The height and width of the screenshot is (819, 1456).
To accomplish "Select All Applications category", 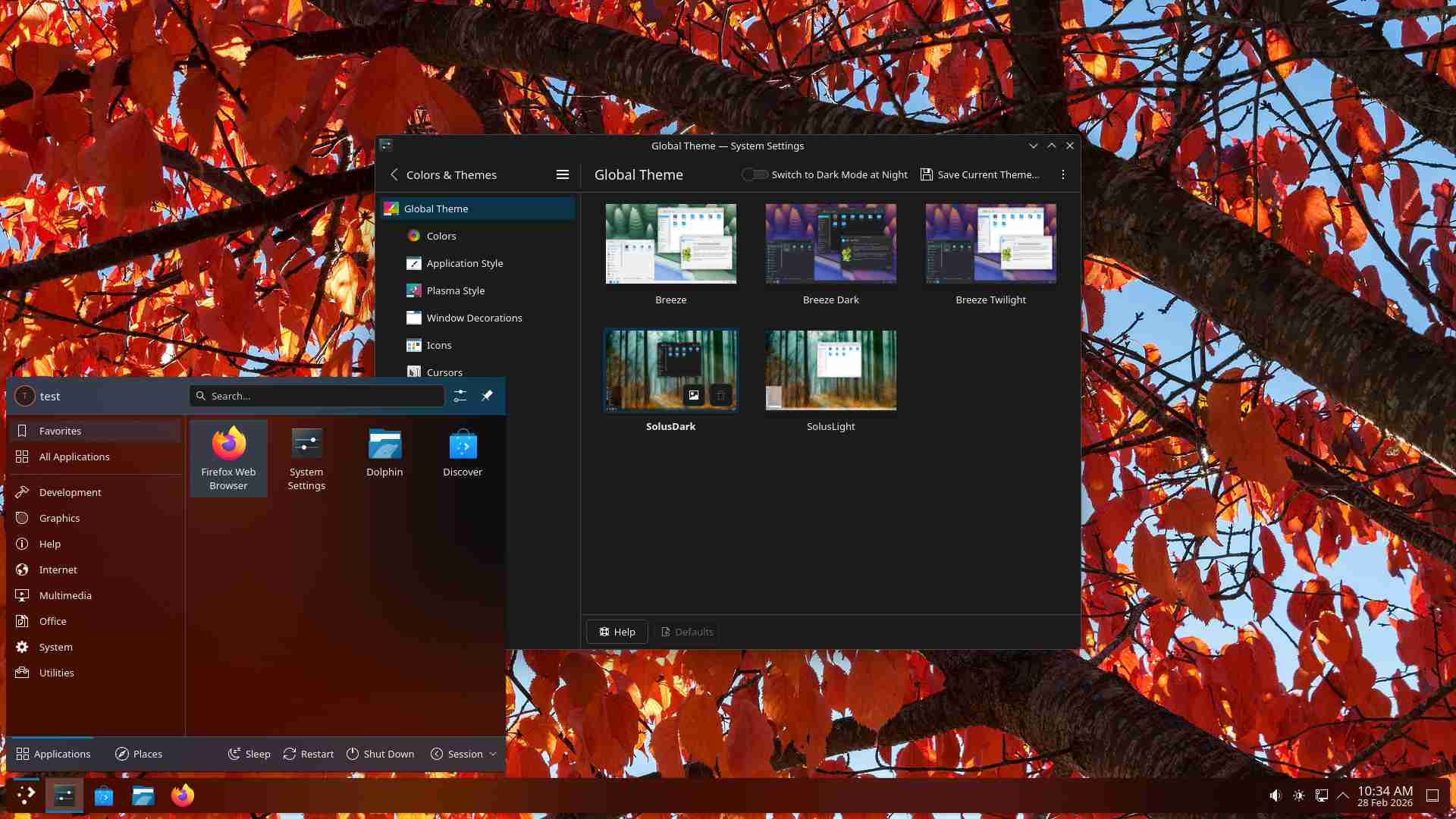I will 74,457.
